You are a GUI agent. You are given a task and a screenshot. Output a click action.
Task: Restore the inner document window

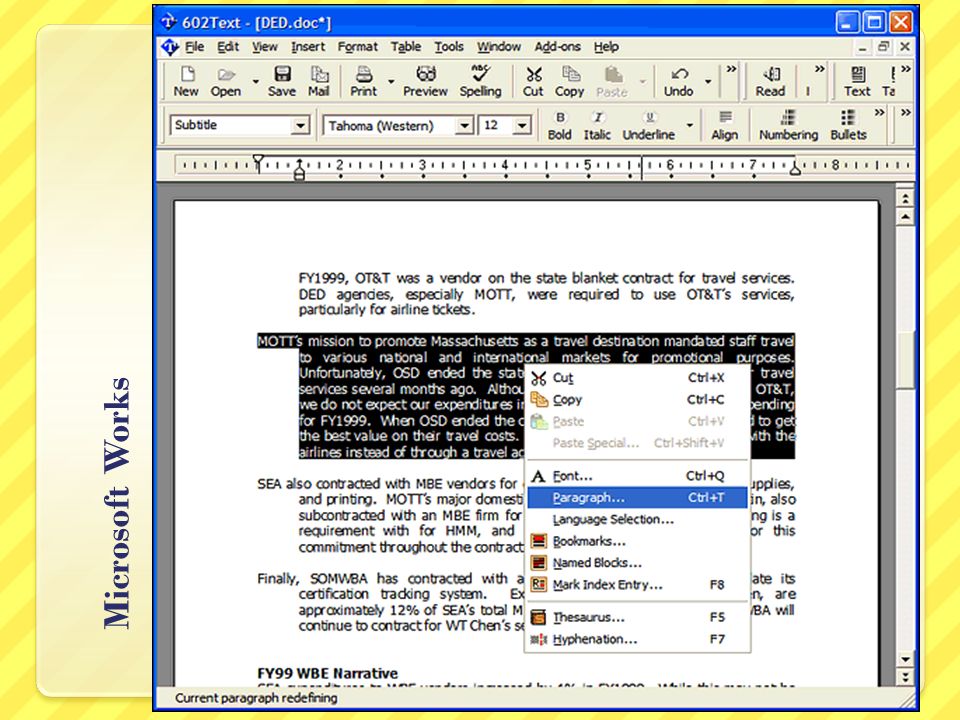[883, 47]
